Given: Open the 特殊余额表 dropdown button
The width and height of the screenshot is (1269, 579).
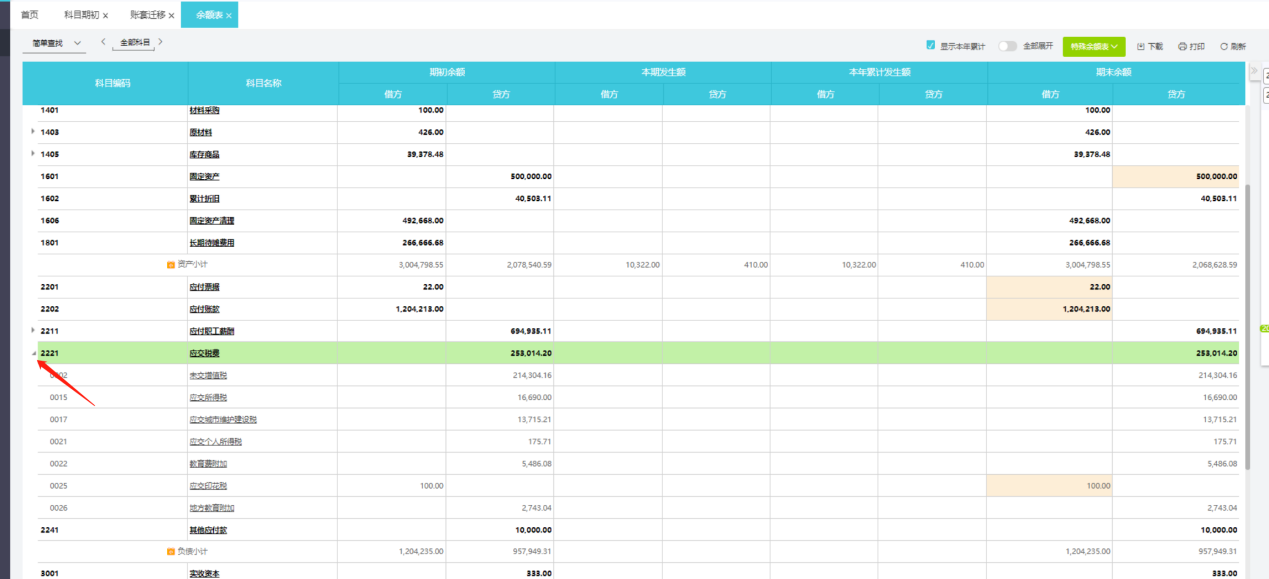Looking at the screenshot, I should [x=1094, y=46].
